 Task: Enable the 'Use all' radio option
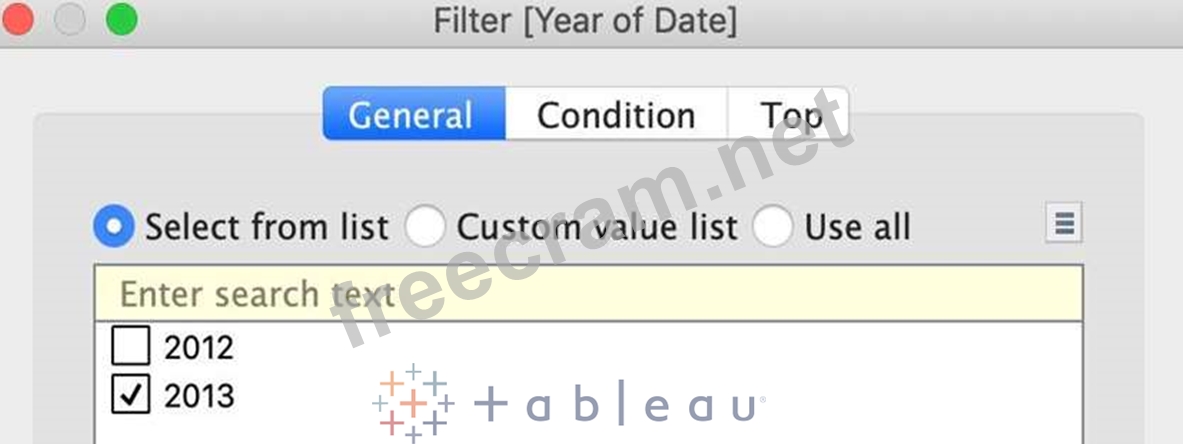[773, 227]
